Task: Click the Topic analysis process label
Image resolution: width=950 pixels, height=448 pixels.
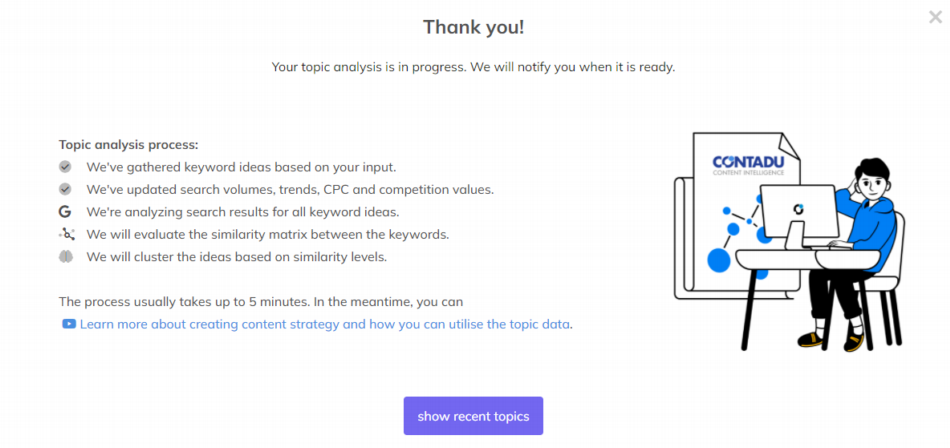Action: tap(128, 144)
